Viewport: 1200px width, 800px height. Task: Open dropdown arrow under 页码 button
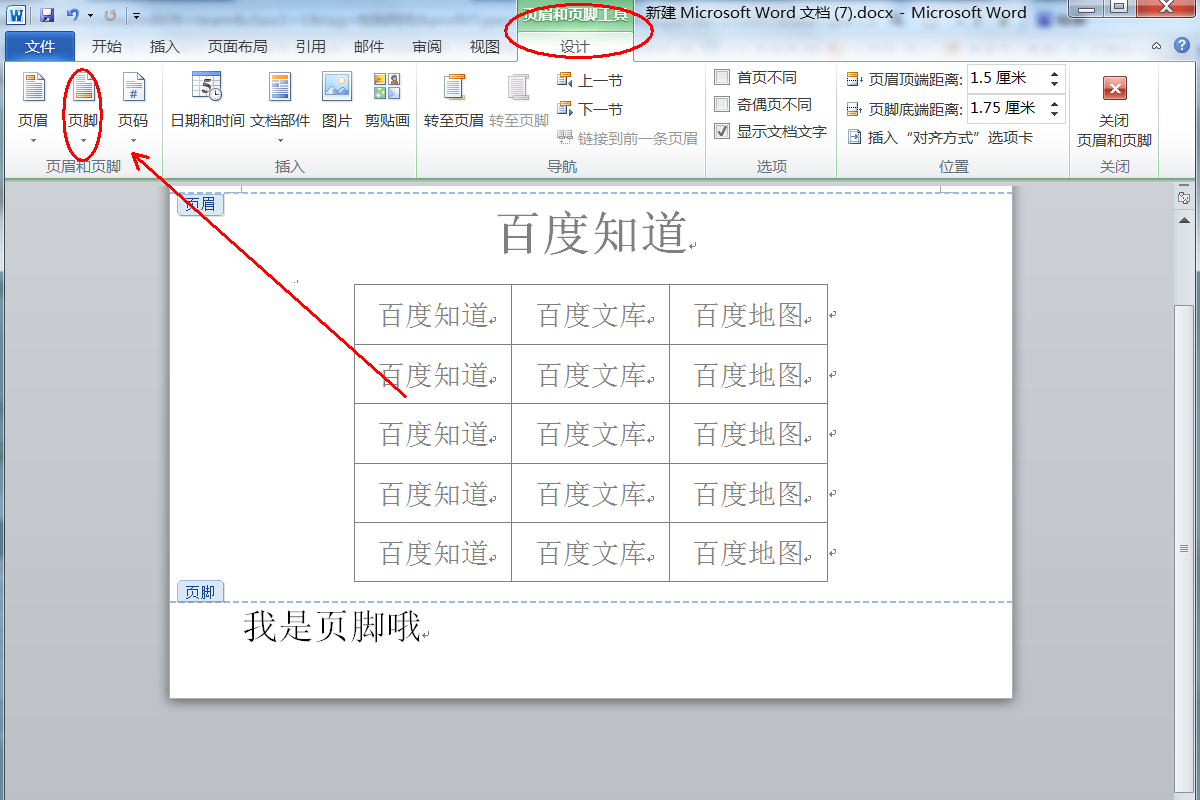[x=133, y=141]
